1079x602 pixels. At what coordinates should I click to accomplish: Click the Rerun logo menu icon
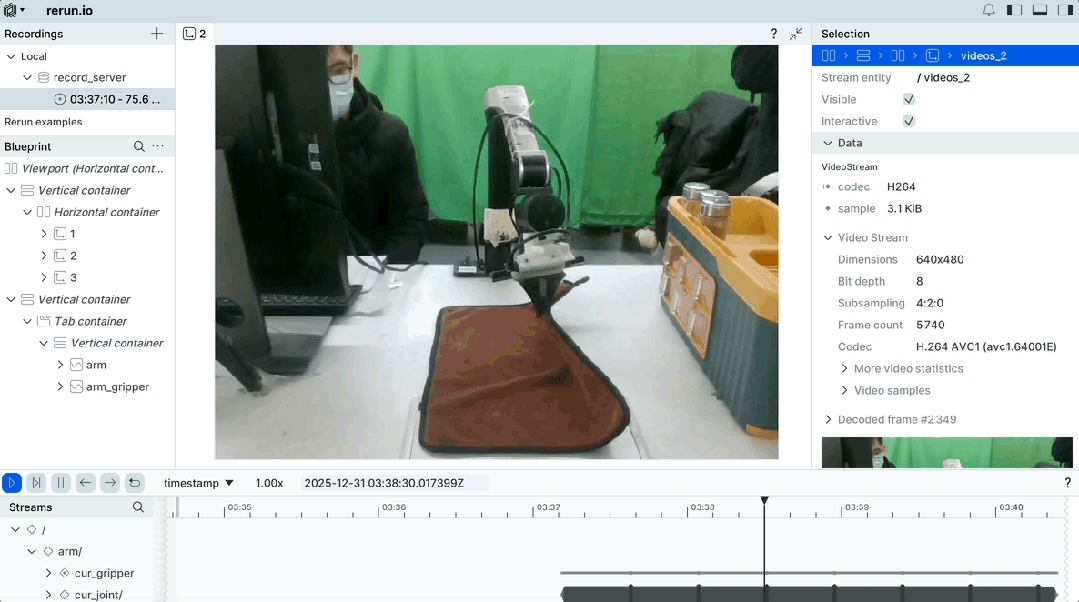click(x=10, y=9)
